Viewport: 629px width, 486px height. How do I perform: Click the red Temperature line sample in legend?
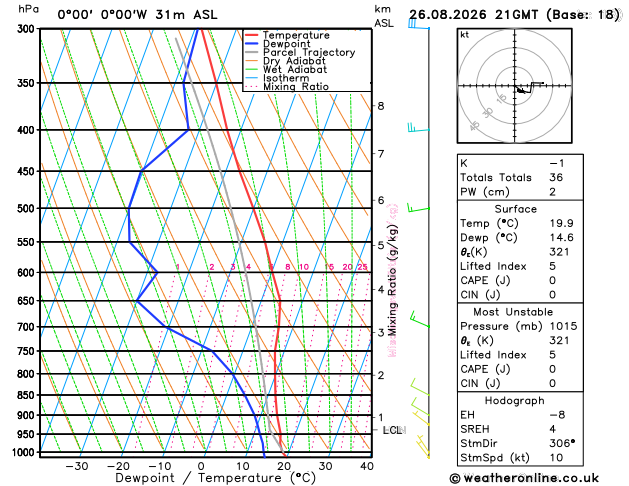point(252,35)
